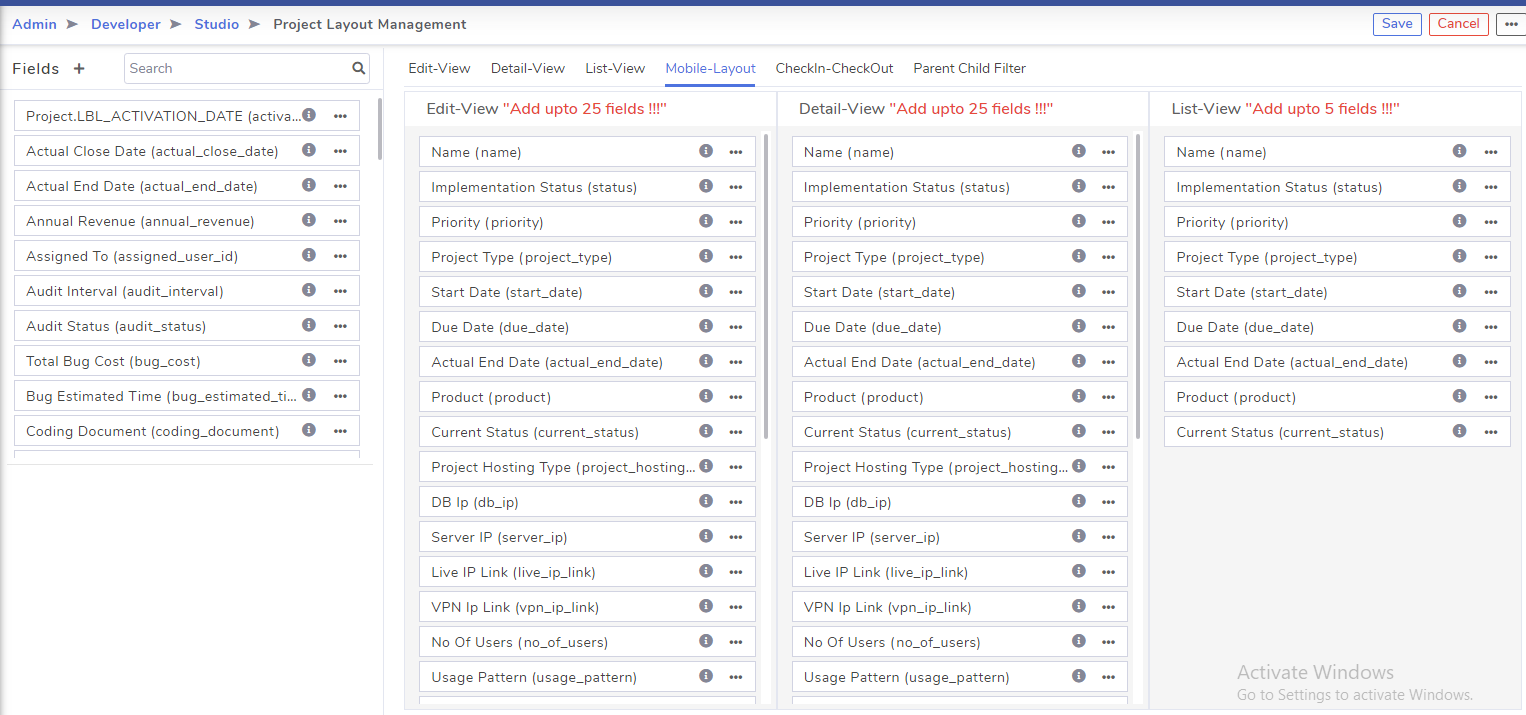Open the CheckIn-CheckOut tab
Image resolution: width=1526 pixels, height=715 pixels.
834,68
